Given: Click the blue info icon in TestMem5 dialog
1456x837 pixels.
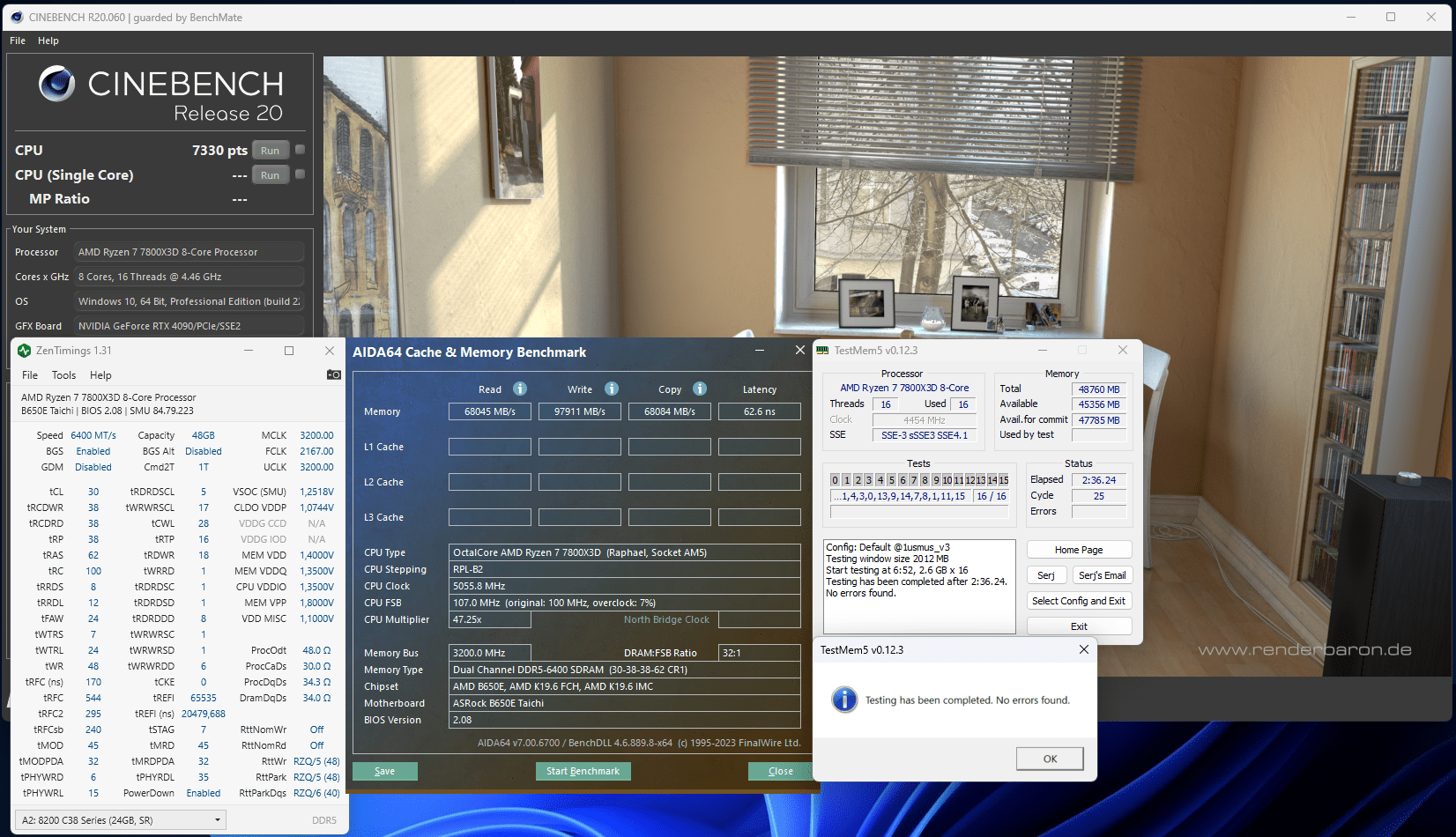Looking at the screenshot, I should 844,700.
